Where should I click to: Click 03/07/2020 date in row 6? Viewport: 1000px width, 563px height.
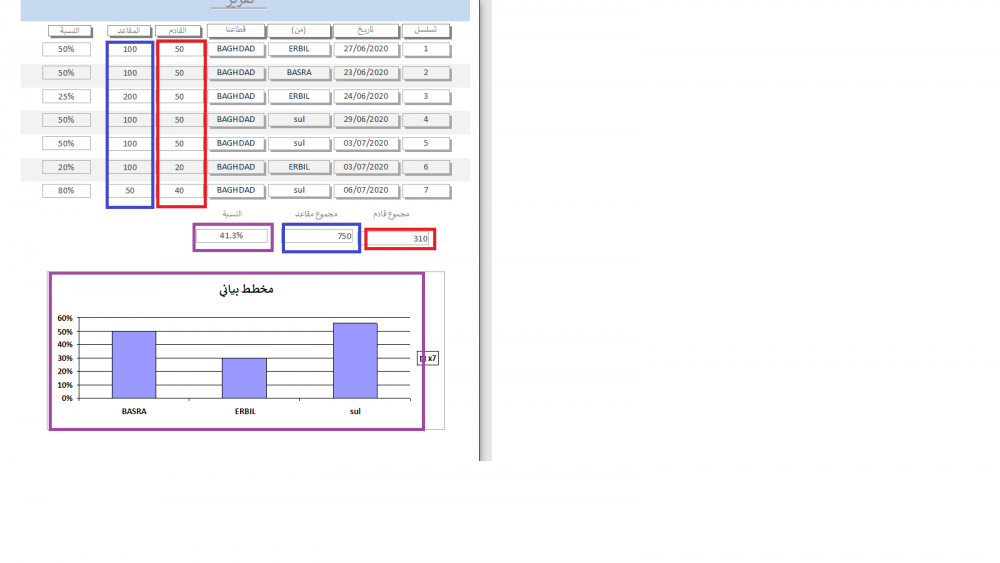coord(366,167)
